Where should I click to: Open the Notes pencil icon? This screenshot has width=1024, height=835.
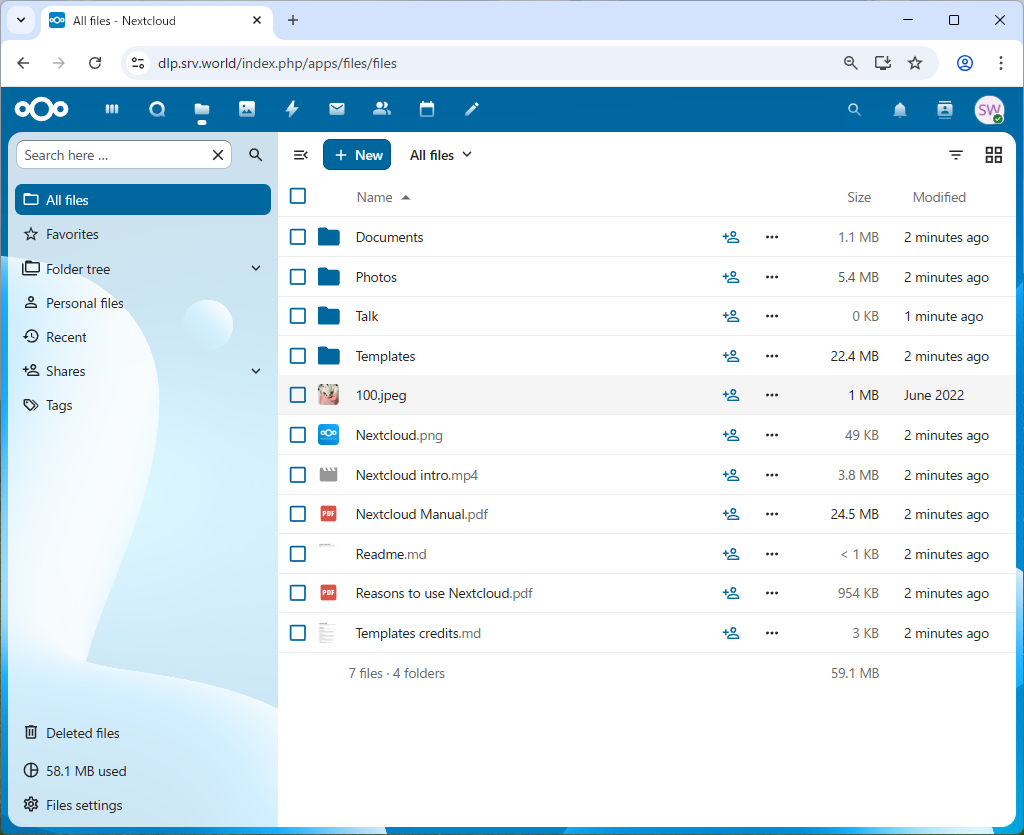pos(472,109)
